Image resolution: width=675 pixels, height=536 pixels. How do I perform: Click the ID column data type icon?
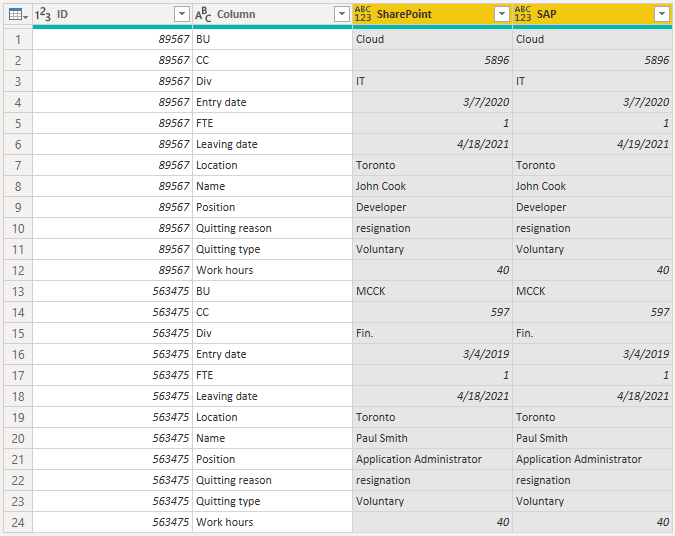click(43, 15)
